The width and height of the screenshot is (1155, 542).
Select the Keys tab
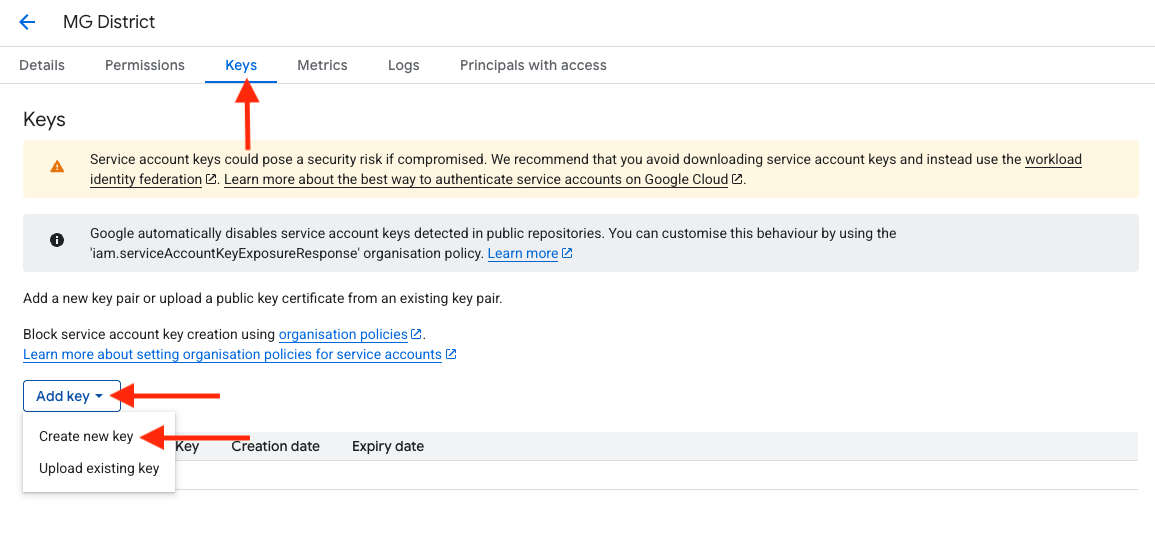pyautogui.click(x=241, y=65)
